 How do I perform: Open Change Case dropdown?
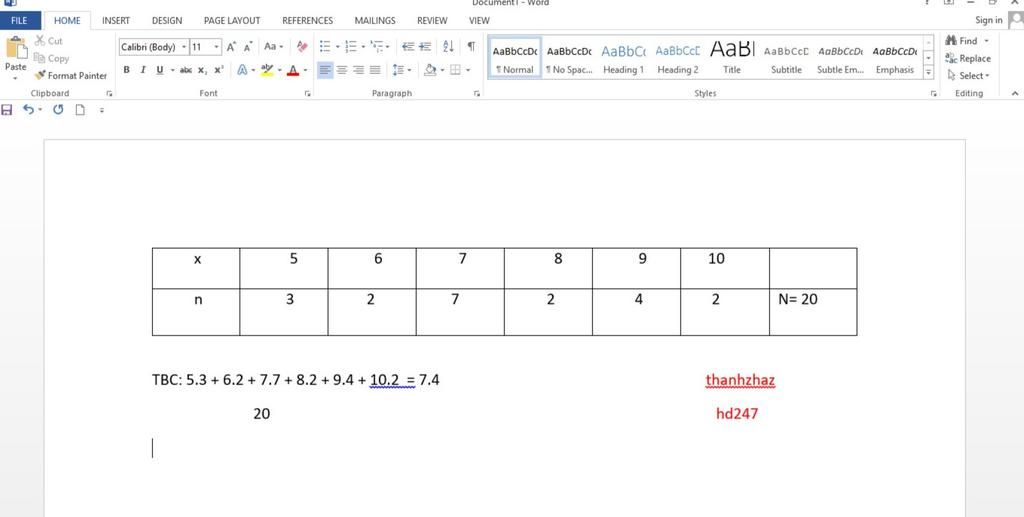pyautogui.click(x=273, y=47)
